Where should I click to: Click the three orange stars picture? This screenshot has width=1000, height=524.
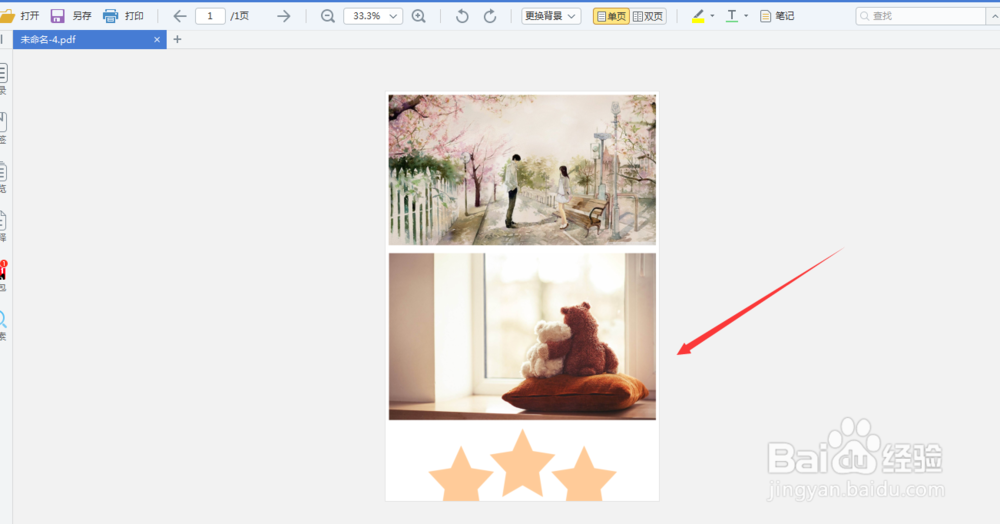[522, 465]
